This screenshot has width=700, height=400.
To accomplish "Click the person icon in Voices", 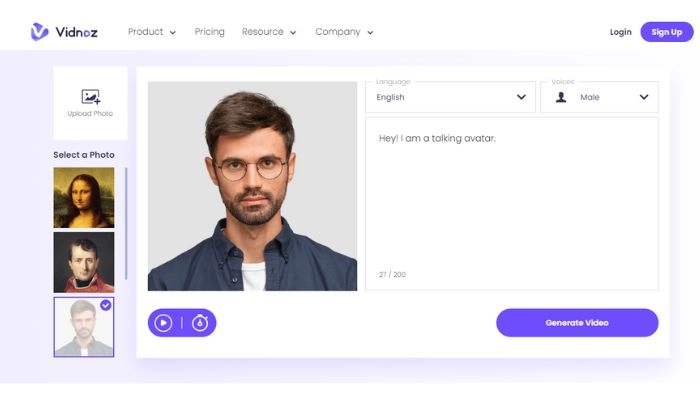I will tap(561, 97).
